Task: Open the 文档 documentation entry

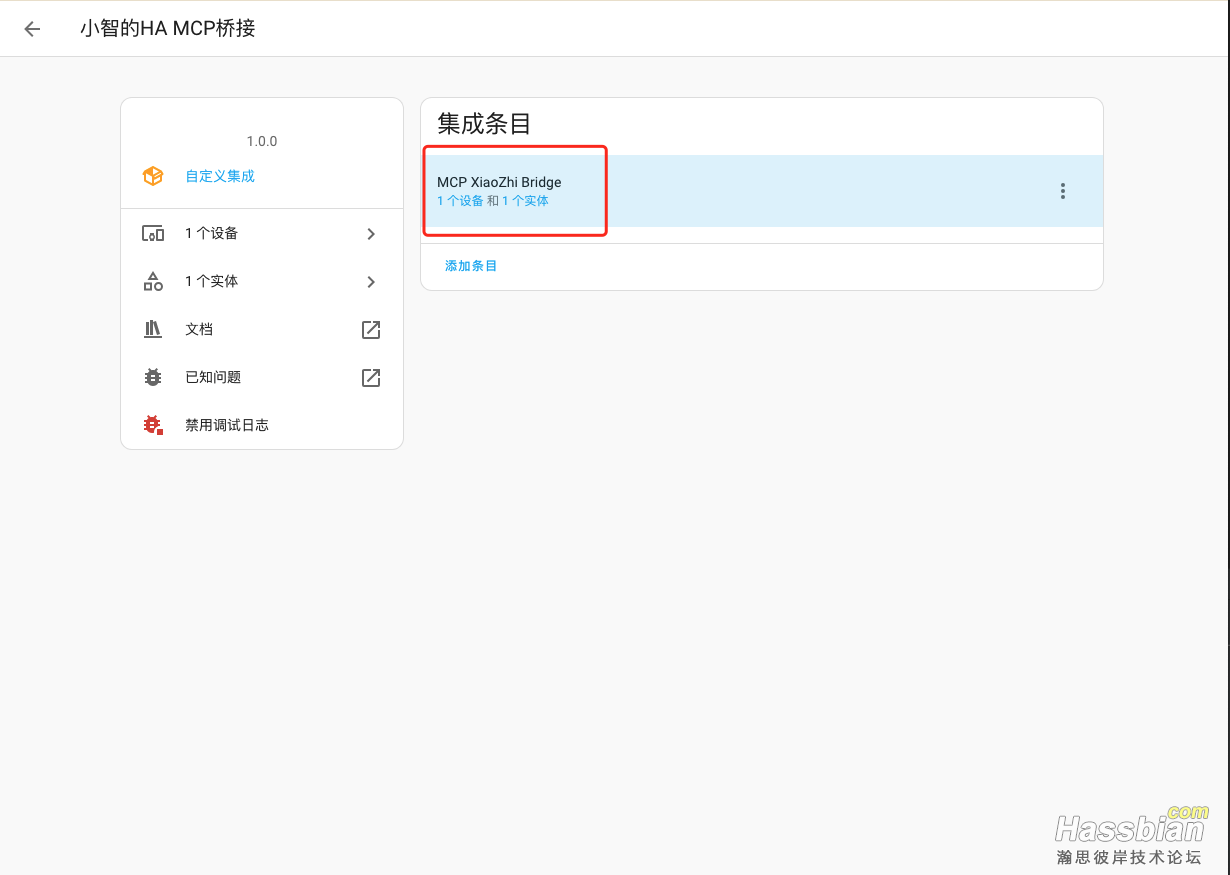Action: [199, 329]
